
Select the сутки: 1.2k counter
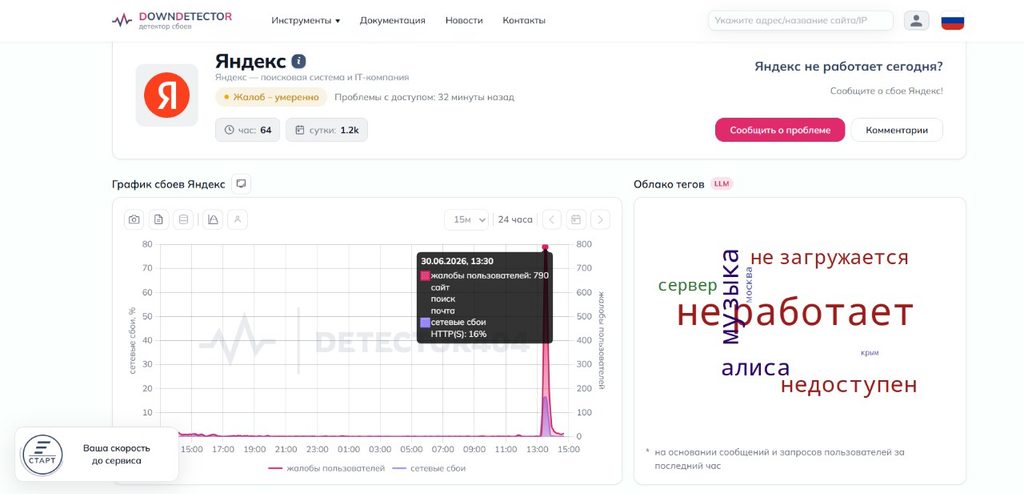pyautogui.click(x=327, y=130)
